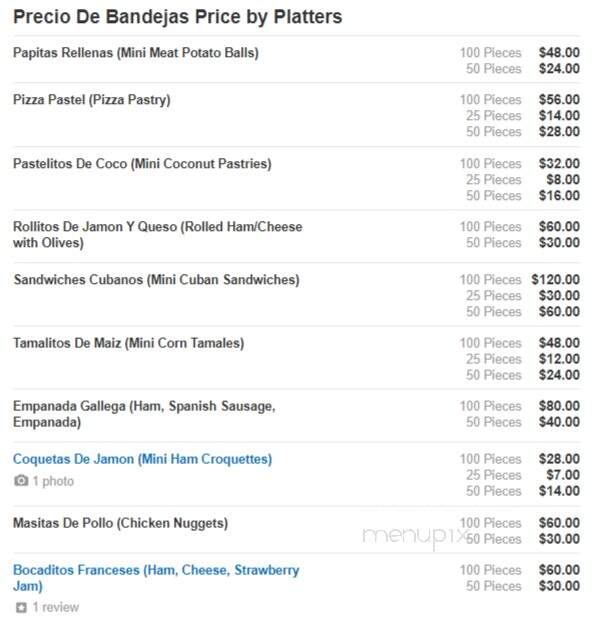Viewport: 595px width, 618px height.
Task: Open Coquetas De Jamon menu item link
Action: point(142,459)
